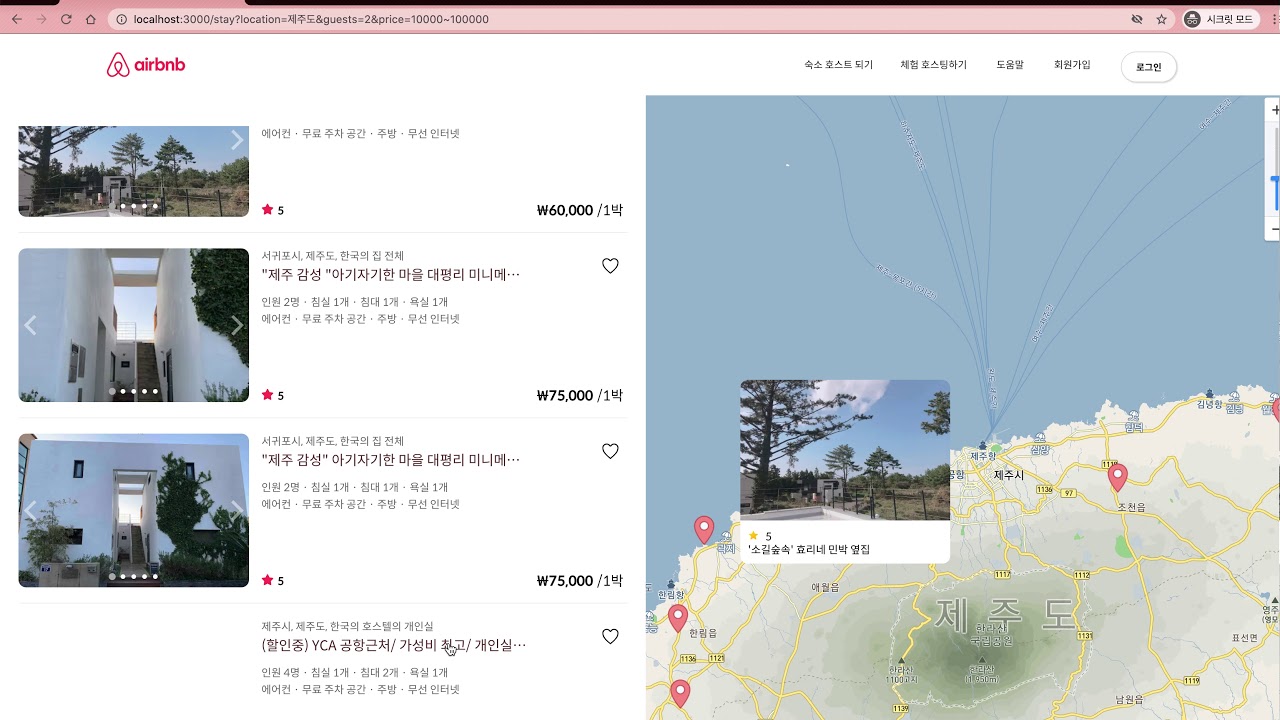The height and width of the screenshot is (720, 1280).
Task: Open map popup photo of pine trees
Action: [x=845, y=450]
